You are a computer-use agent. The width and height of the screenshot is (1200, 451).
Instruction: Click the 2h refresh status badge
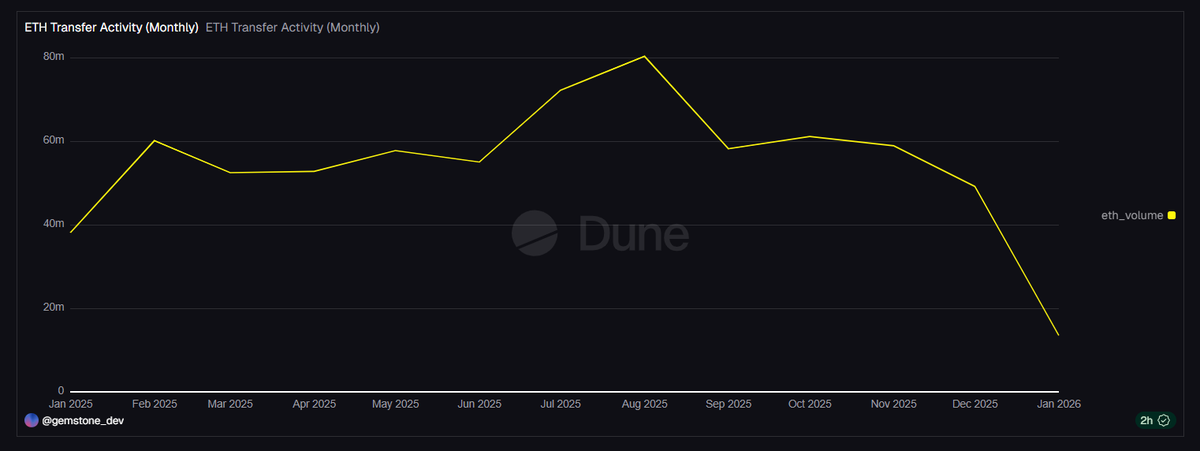click(1154, 421)
